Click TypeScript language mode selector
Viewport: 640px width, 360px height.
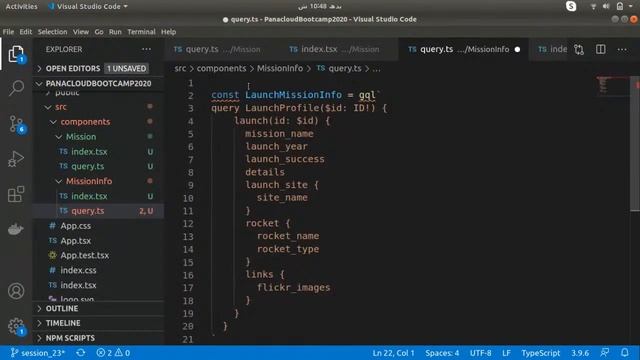540,353
